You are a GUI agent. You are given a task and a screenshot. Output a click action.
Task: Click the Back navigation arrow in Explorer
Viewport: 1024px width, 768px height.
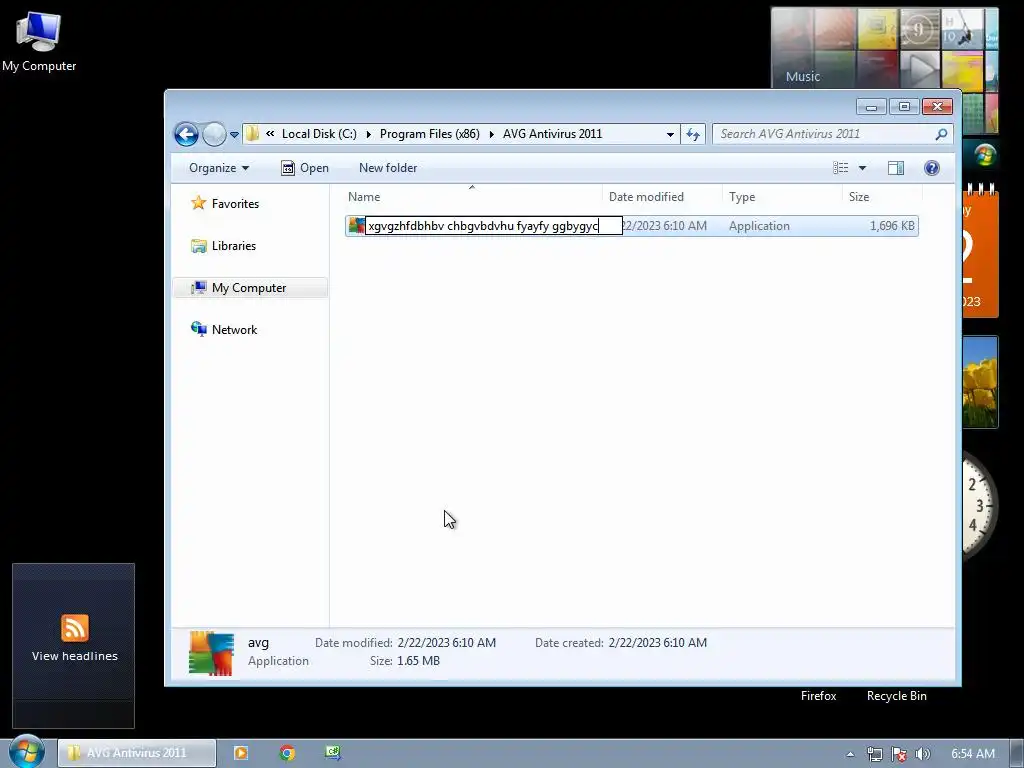pos(186,135)
